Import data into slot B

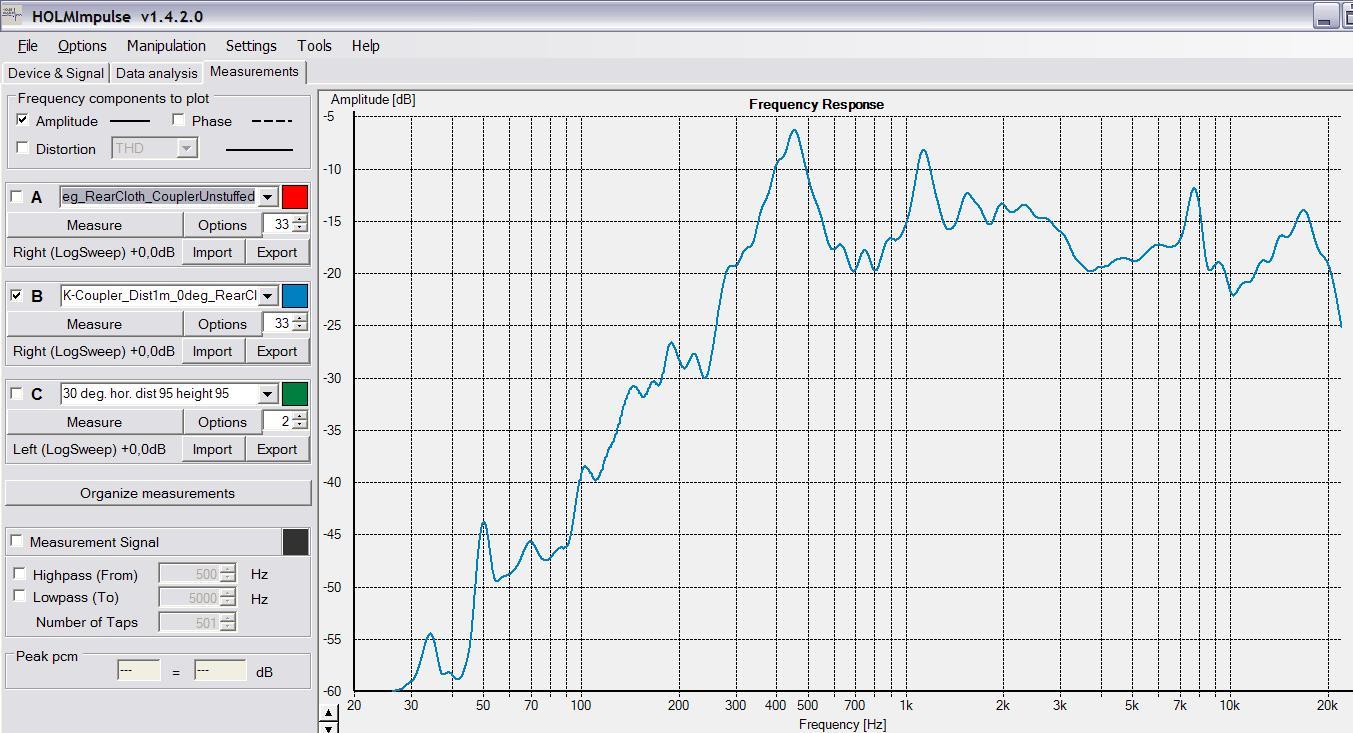(212, 351)
